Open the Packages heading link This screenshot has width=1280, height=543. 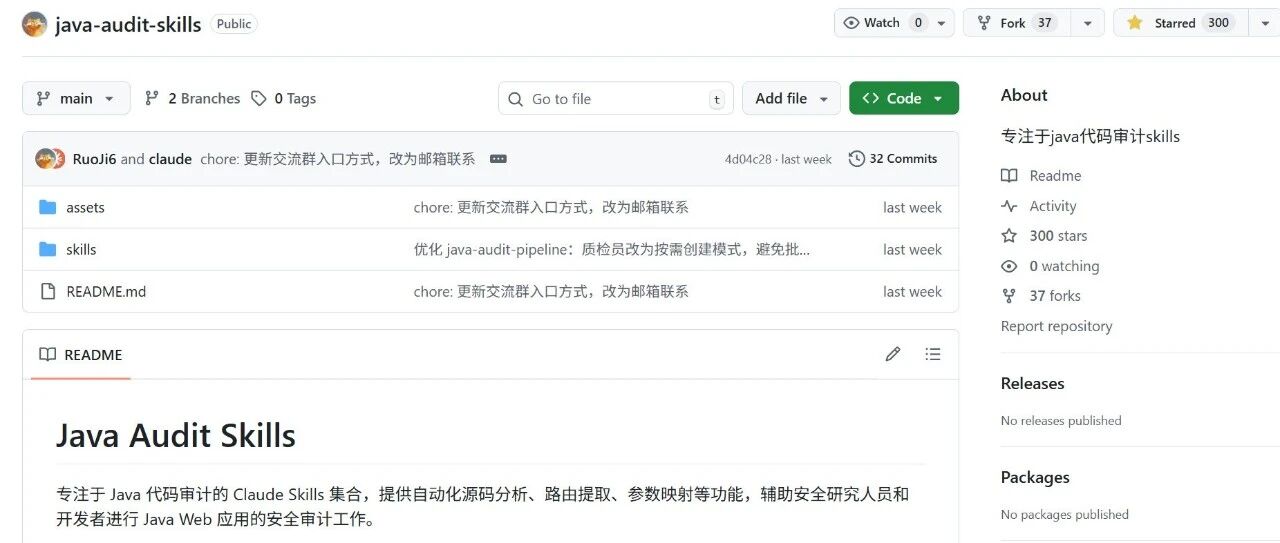tap(1035, 477)
